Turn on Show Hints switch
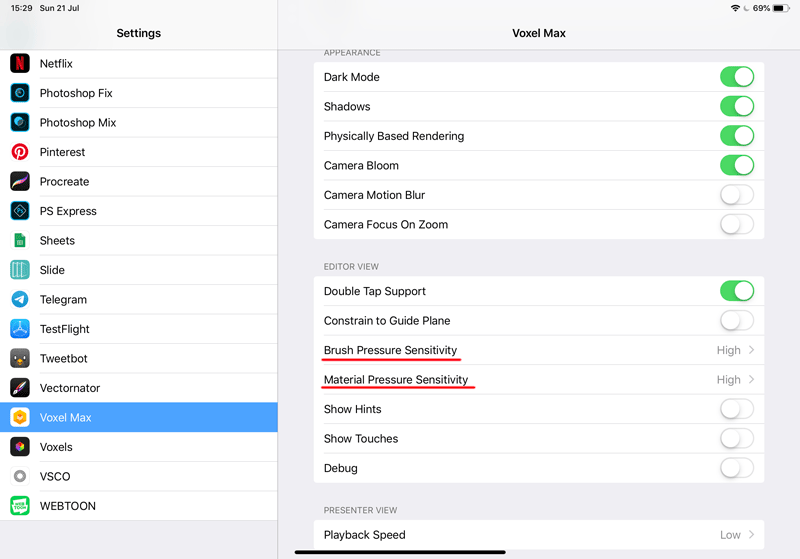800x559 pixels. coord(737,409)
